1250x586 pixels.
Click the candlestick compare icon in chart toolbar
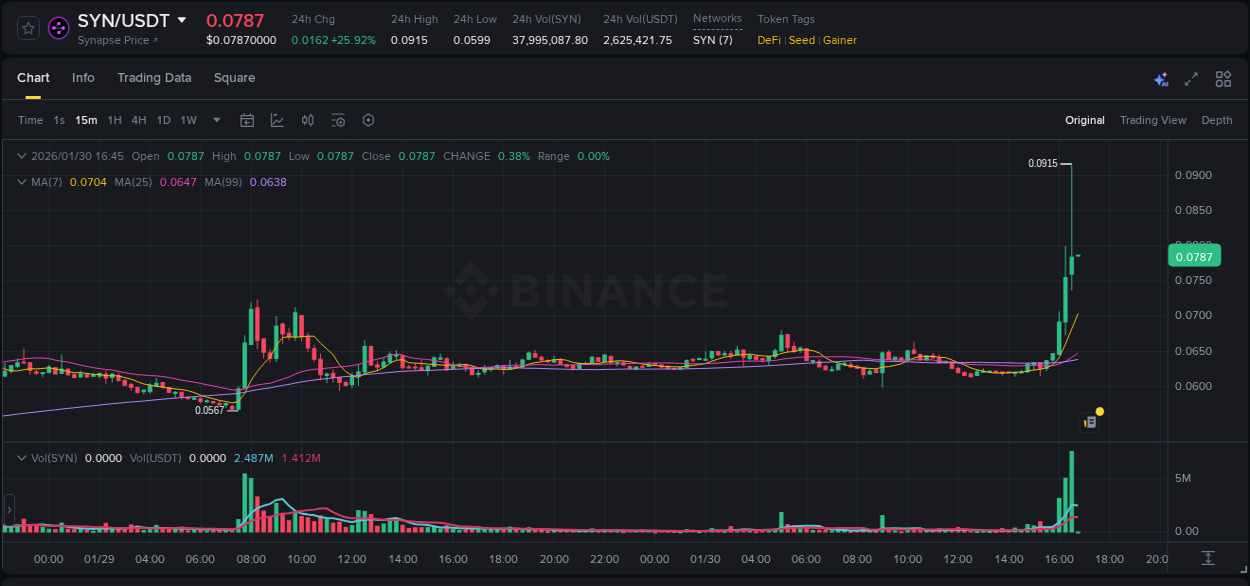307,120
